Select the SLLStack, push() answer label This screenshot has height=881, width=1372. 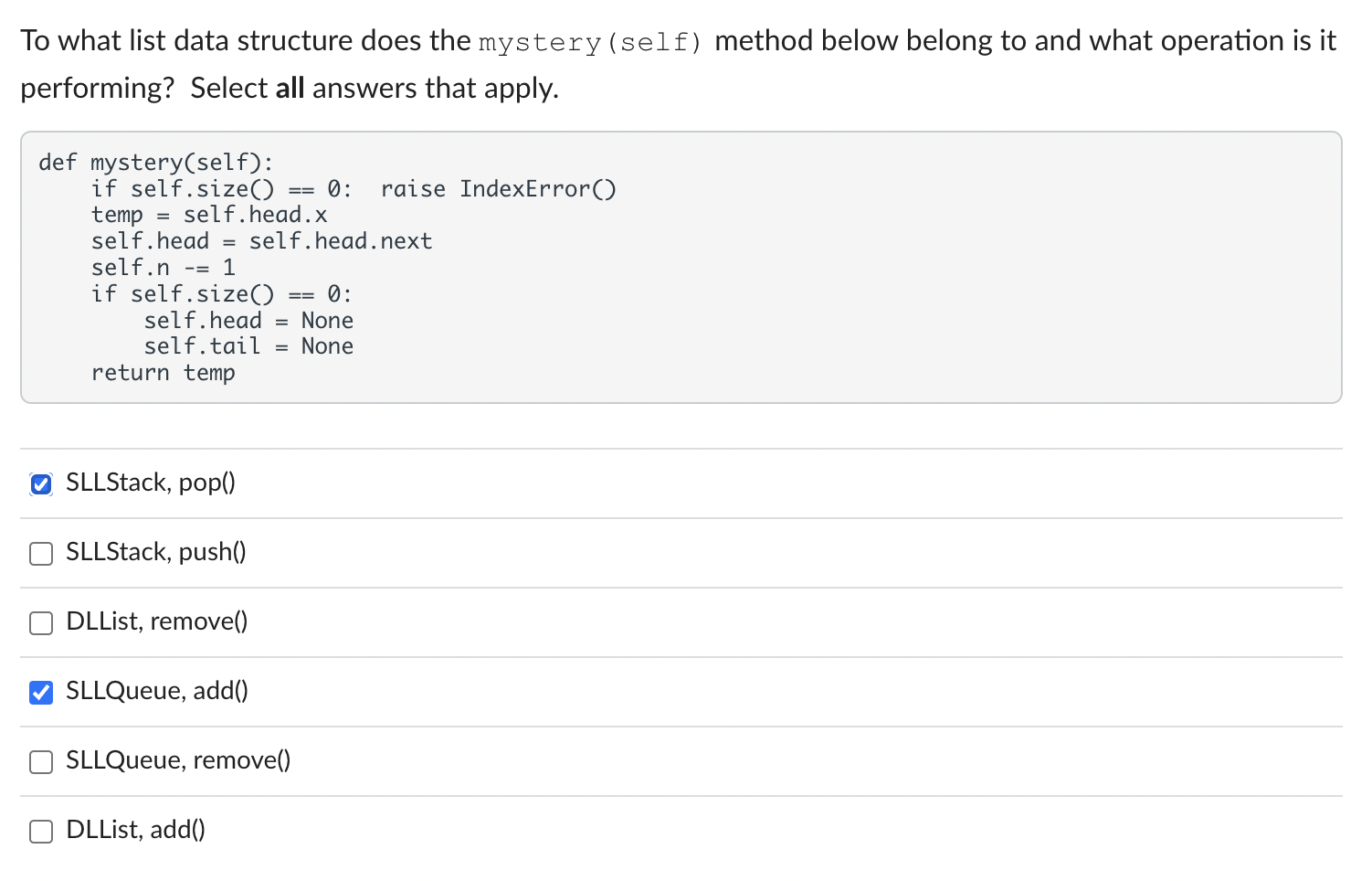click(x=155, y=552)
